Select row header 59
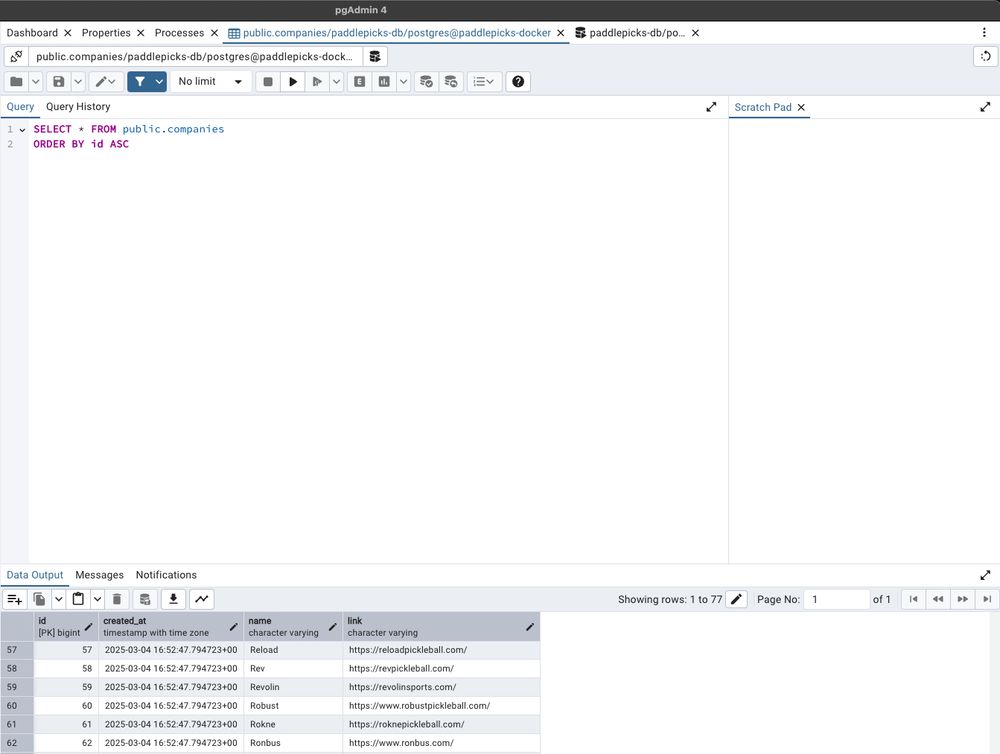The width and height of the screenshot is (1000, 754). (x=17, y=687)
